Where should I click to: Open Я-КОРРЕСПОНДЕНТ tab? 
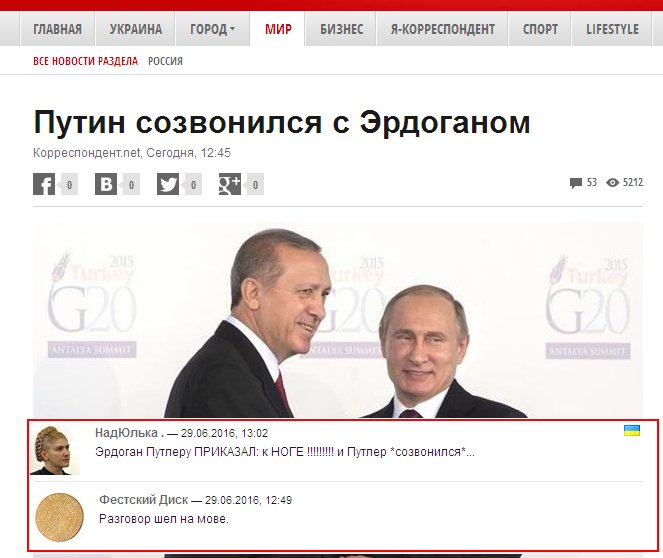click(x=442, y=29)
